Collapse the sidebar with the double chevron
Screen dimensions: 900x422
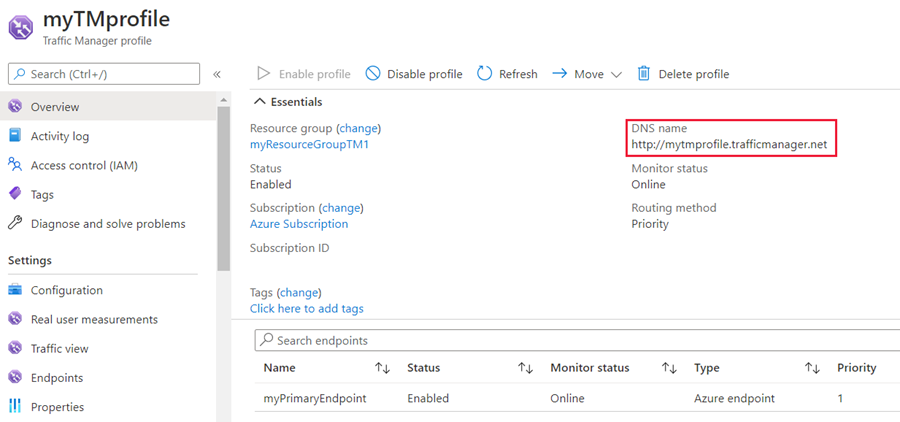point(217,74)
